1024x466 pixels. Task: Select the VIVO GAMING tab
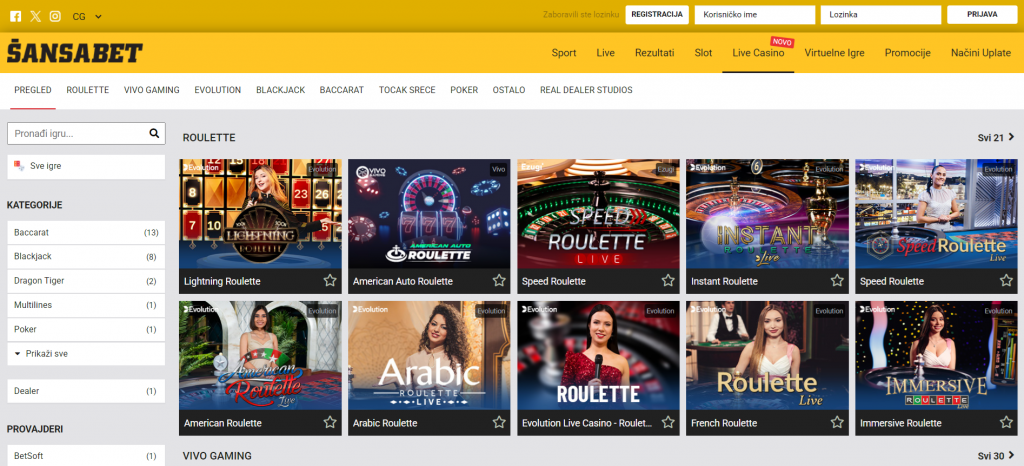[x=152, y=90]
